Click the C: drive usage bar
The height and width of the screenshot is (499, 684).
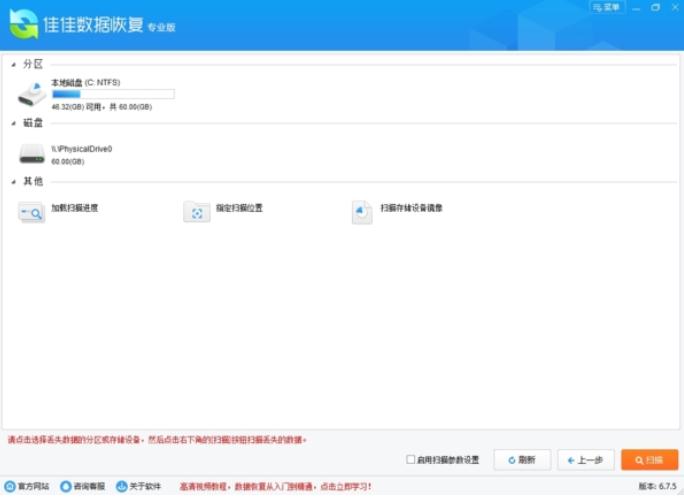pyautogui.click(x=113, y=94)
